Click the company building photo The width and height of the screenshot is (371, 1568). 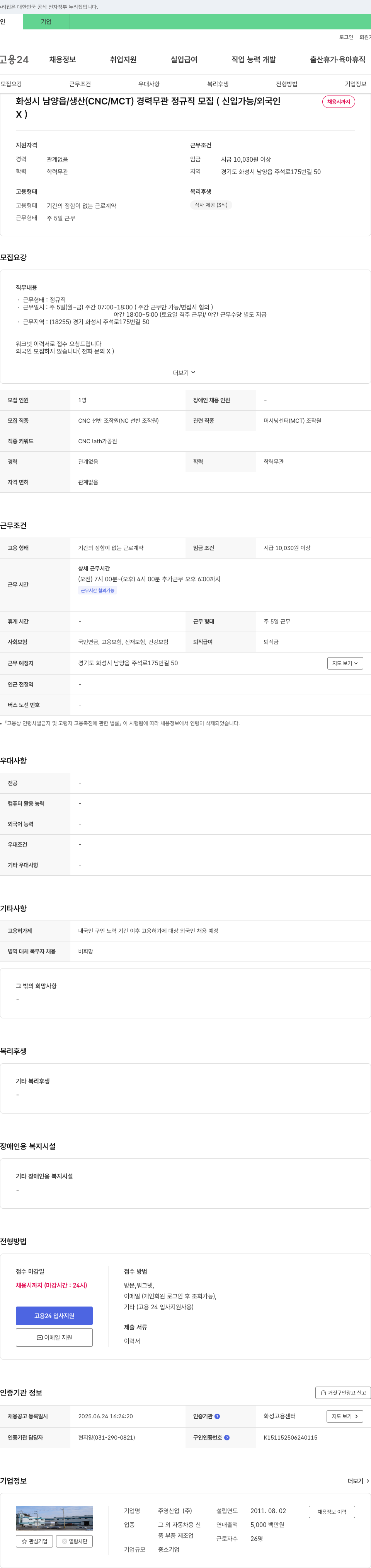[x=54, y=1517]
